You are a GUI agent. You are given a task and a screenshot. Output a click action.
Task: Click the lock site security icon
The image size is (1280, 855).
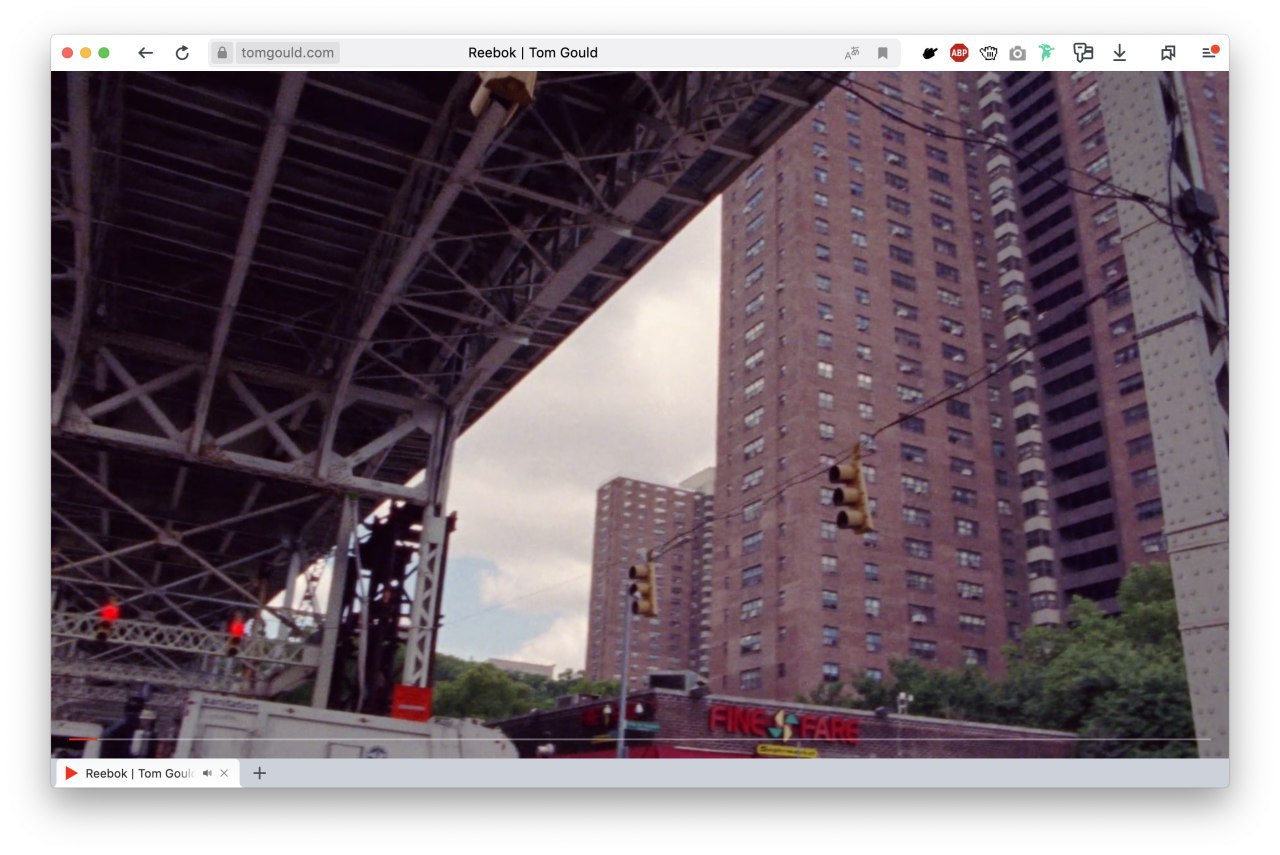[222, 53]
